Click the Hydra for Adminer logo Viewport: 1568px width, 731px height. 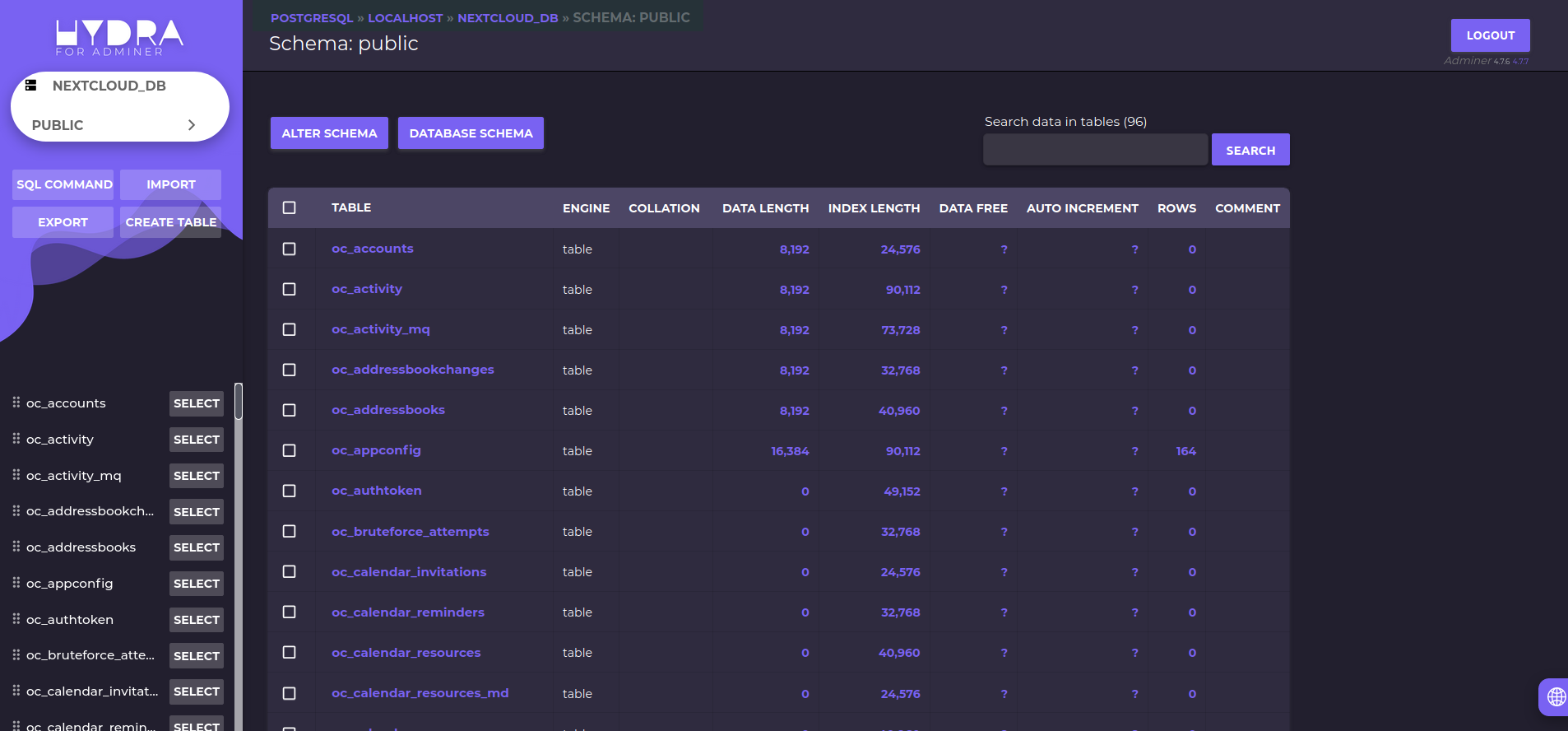point(119,38)
